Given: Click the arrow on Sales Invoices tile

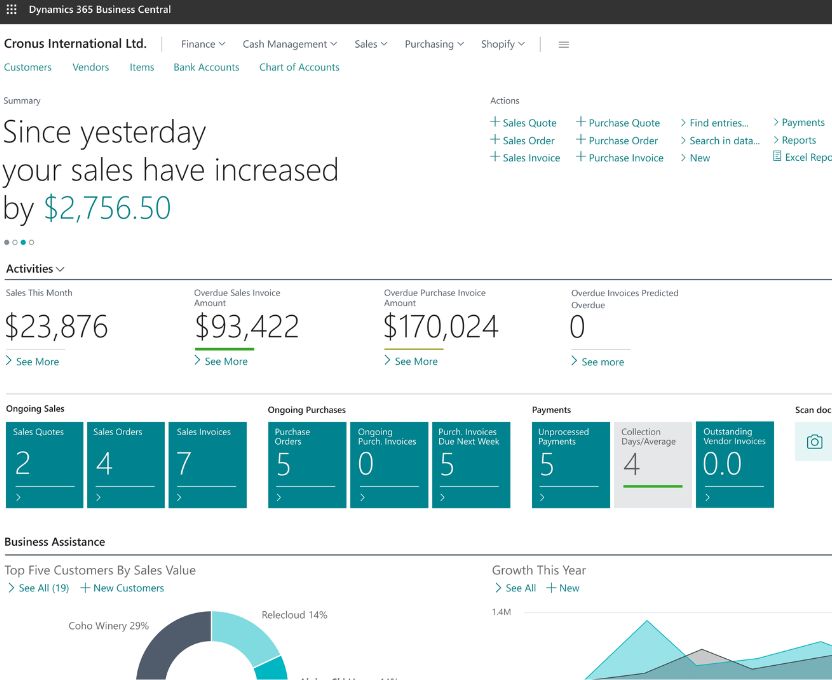Looking at the screenshot, I should pyautogui.click(x=179, y=498).
